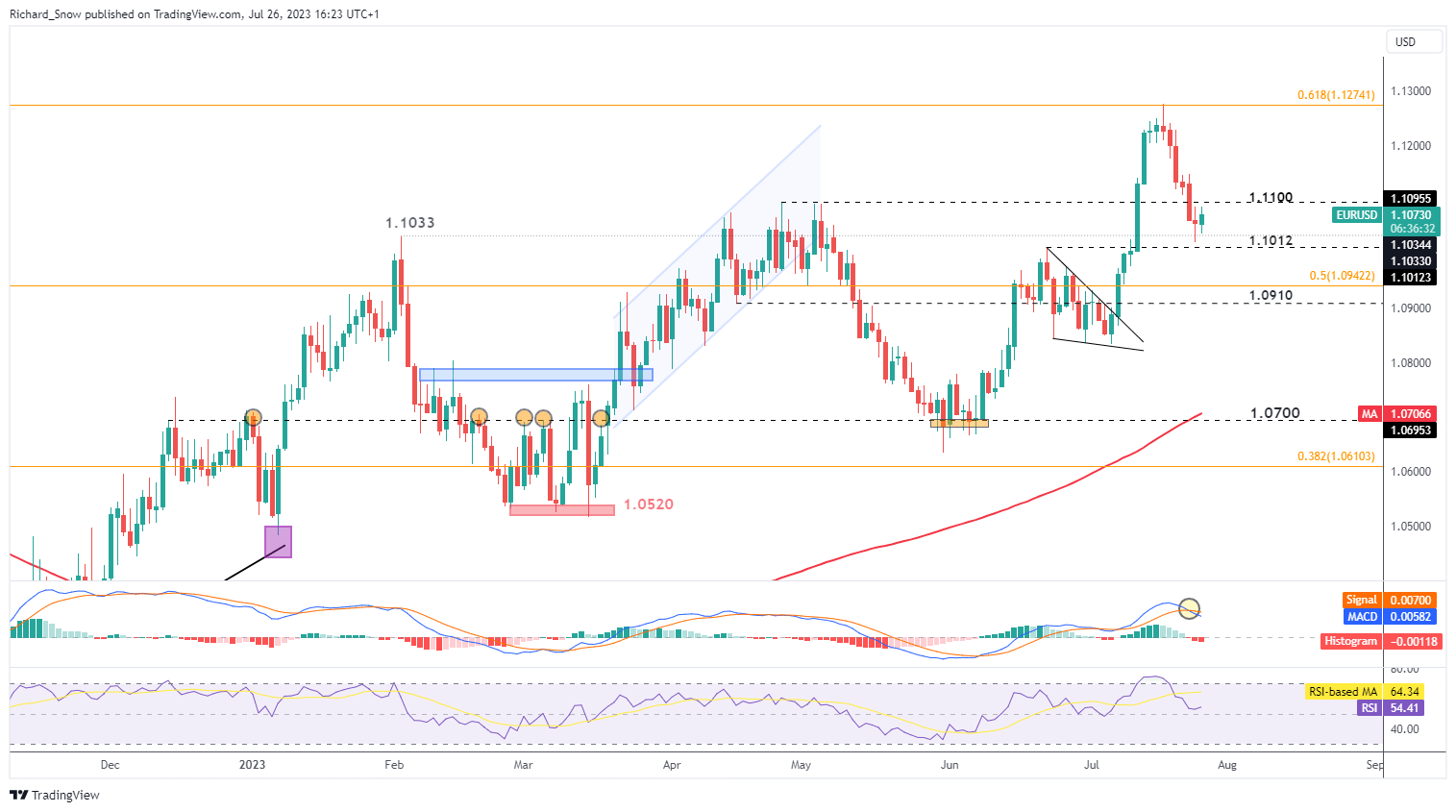Click the RSI value 54.41
The width and height of the screenshot is (1456, 812).
(x=1405, y=708)
